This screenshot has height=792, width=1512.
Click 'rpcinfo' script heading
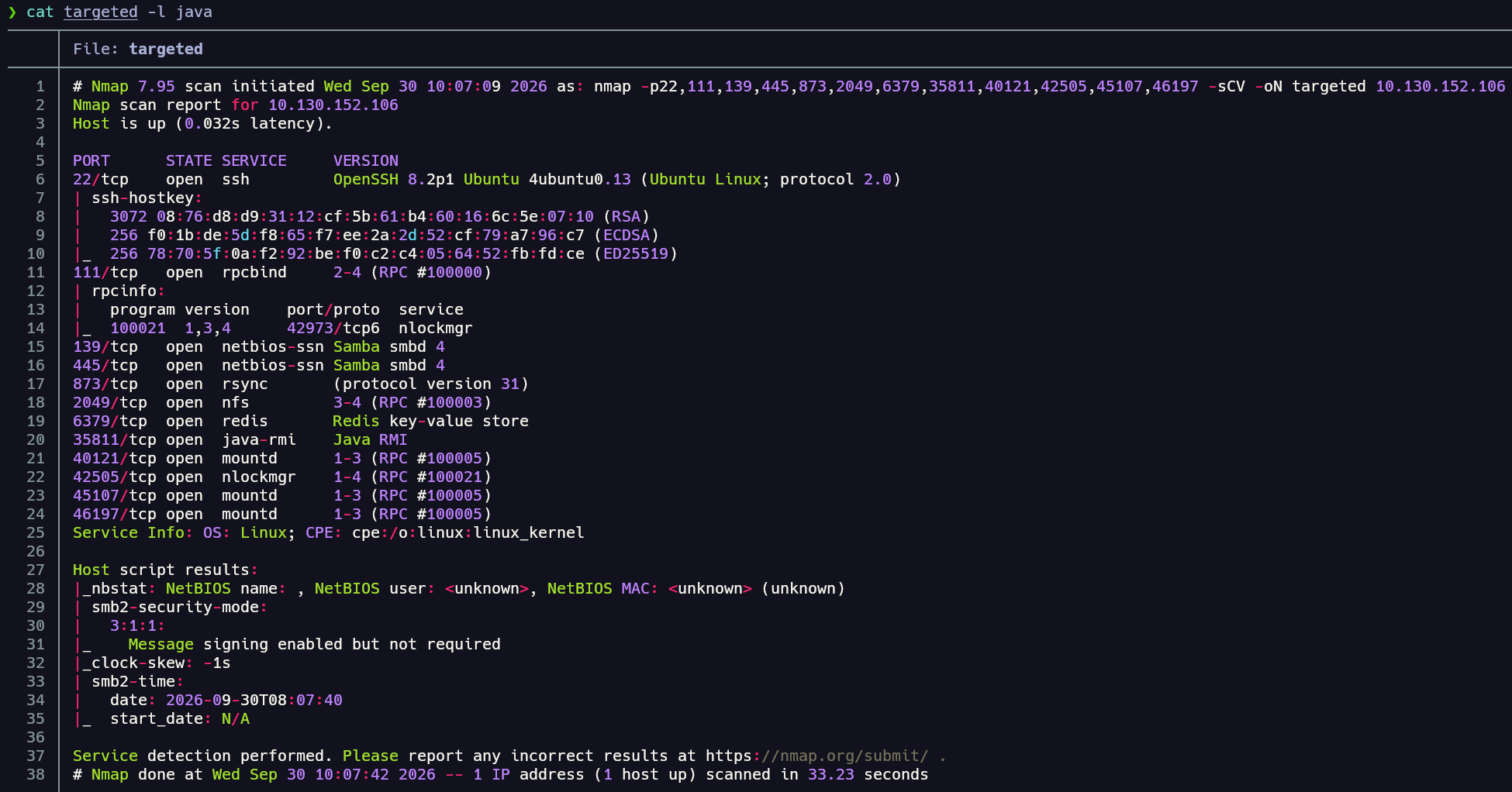coord(124,291)
